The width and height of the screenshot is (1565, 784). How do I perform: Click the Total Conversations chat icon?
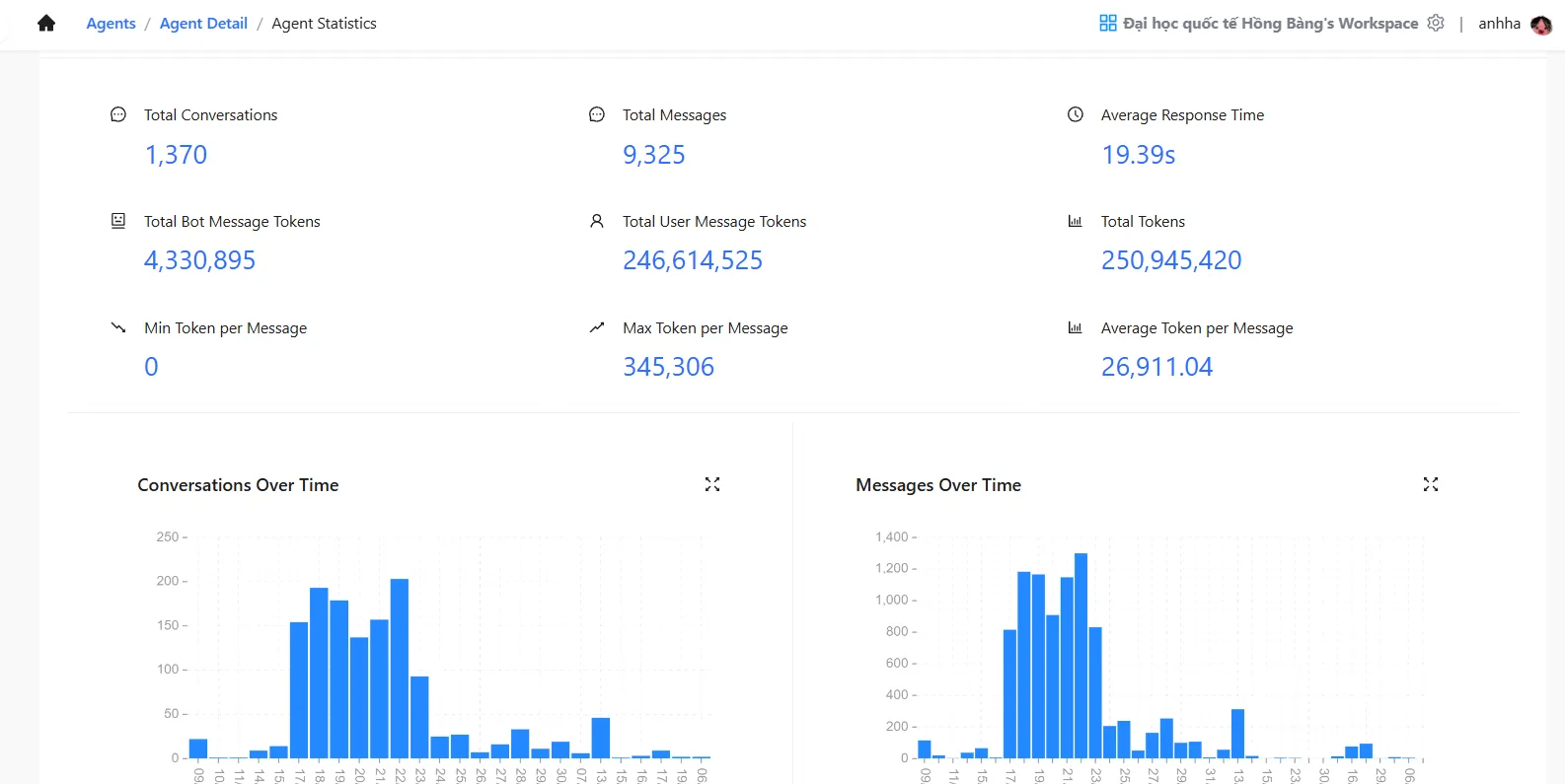coord(118,114)
